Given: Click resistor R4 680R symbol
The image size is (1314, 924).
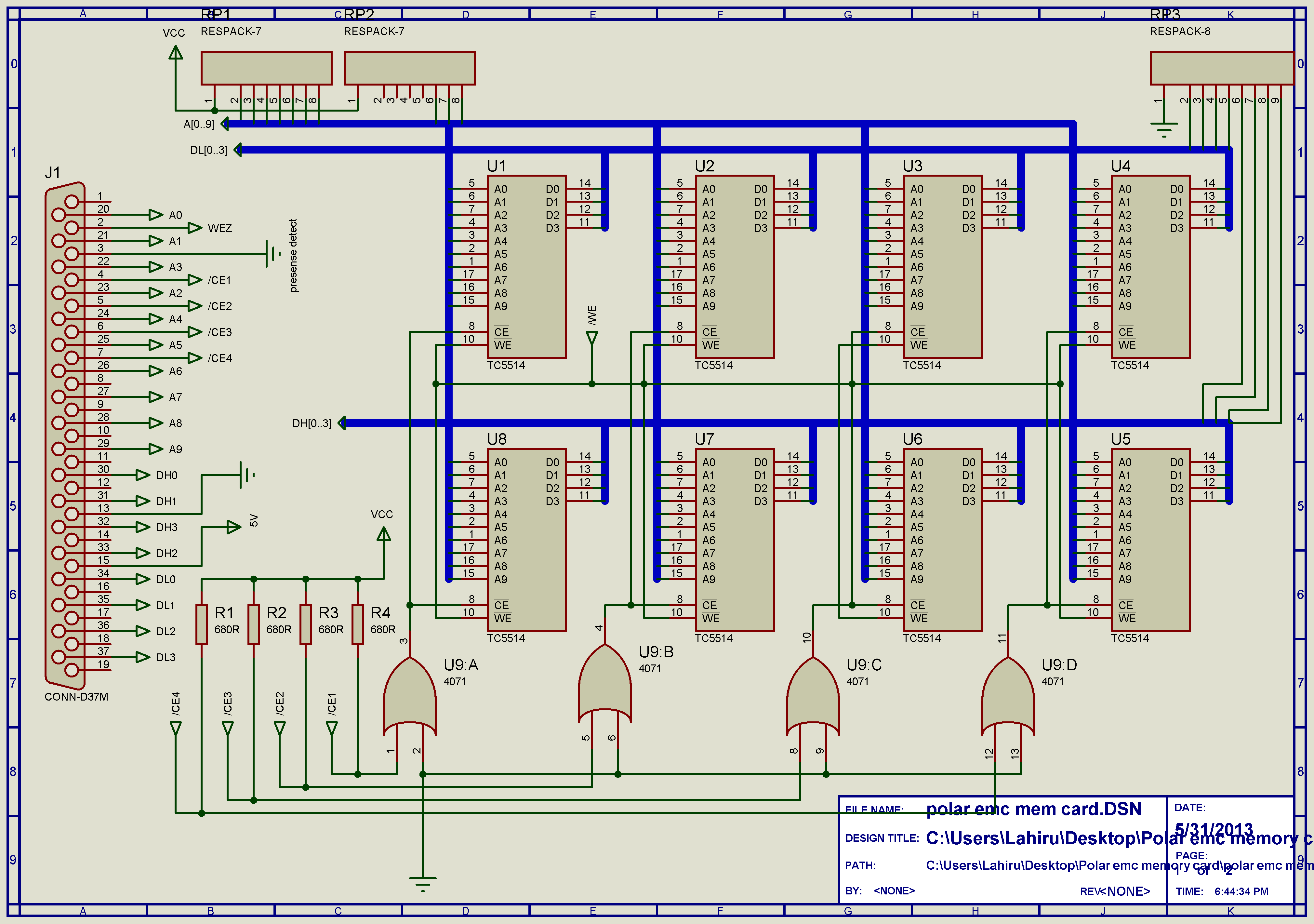Looking at the screenshot, I should (358, 624).
